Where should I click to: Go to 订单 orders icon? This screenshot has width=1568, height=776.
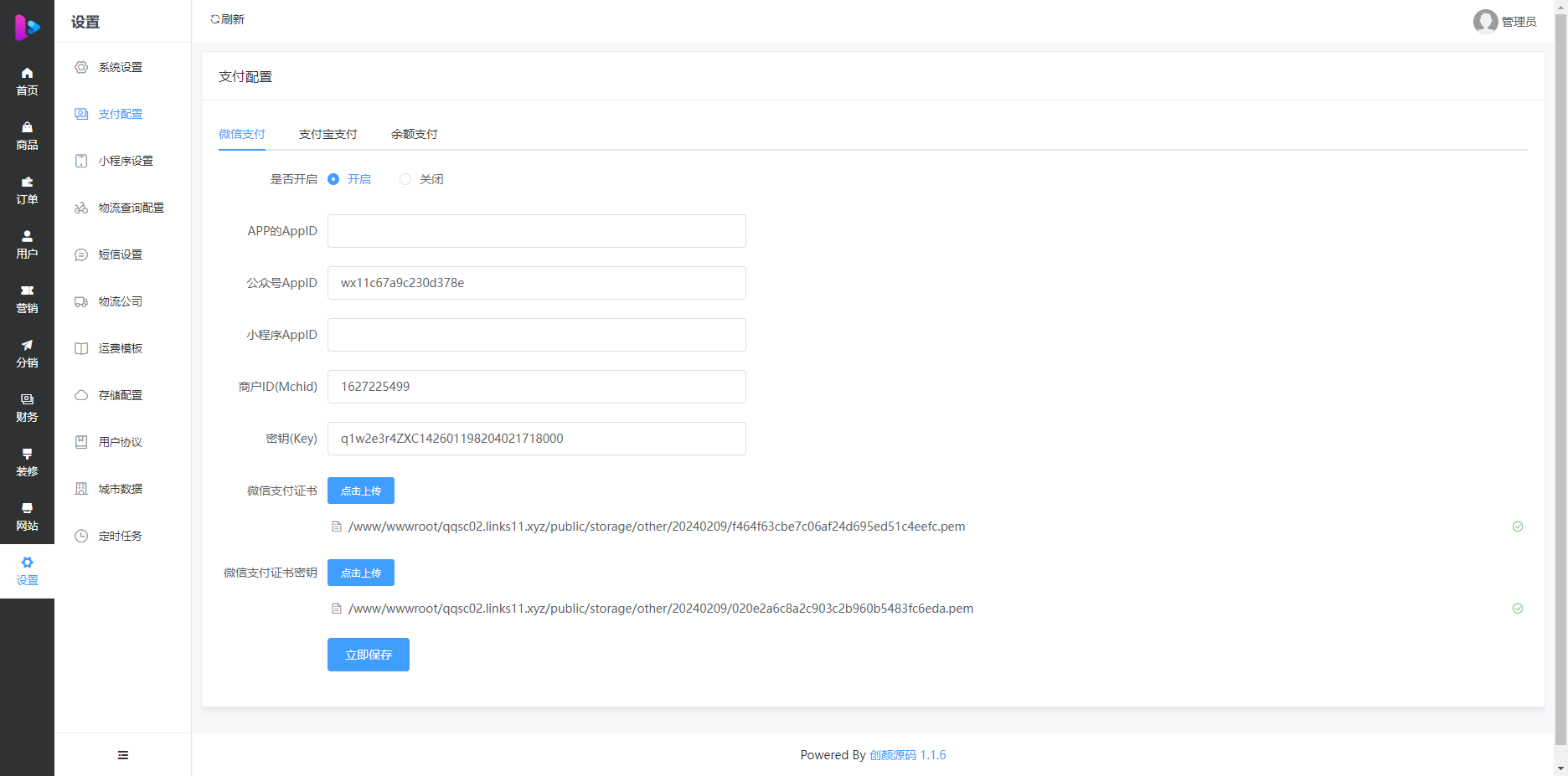click(x=27, y=182)
